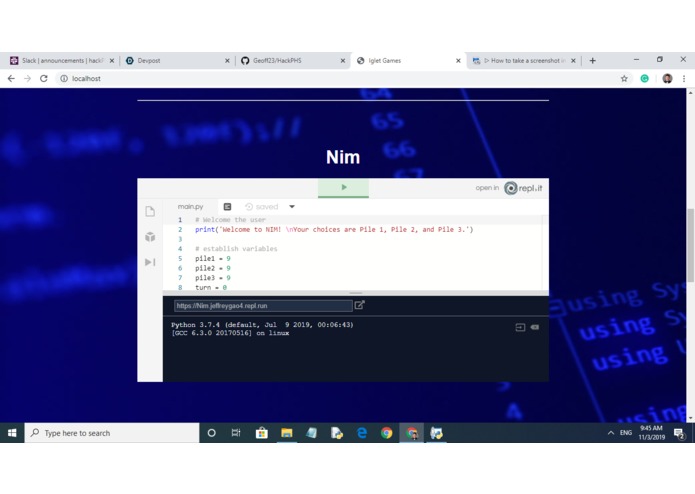Reload the localhost page
Screen dimensions: 695x494
coord(43,78)
